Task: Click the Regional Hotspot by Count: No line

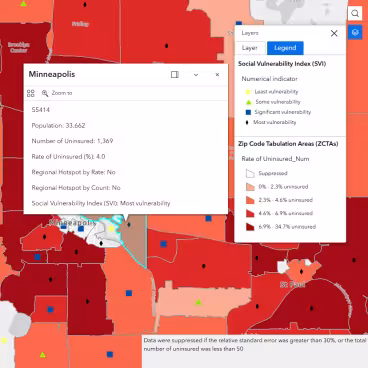Action: coord(76,188)
